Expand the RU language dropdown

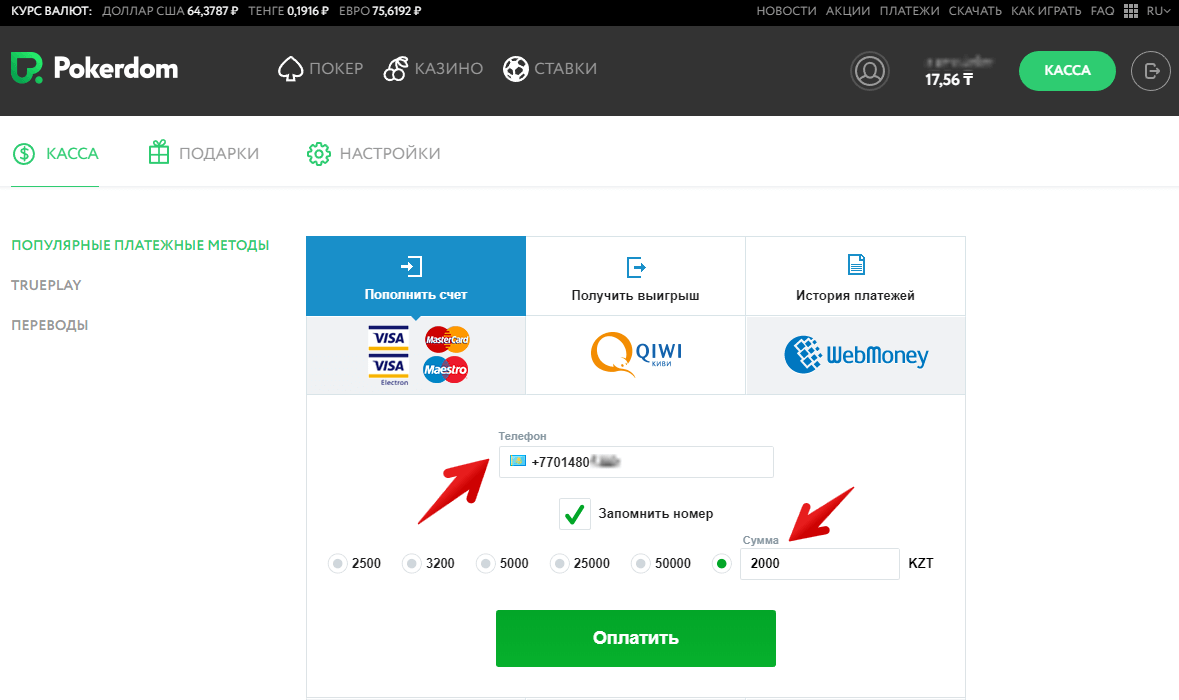point(1158,11)
